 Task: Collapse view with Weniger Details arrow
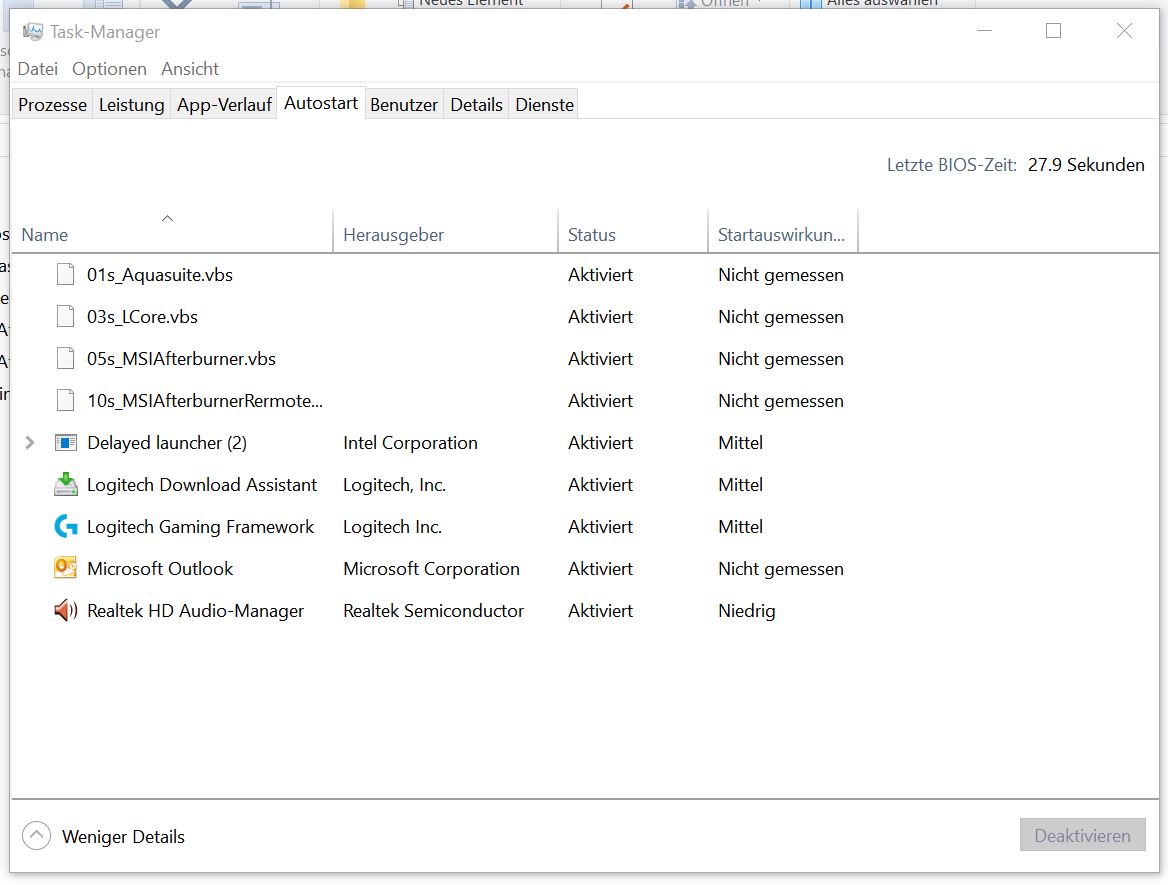(36, 836)
